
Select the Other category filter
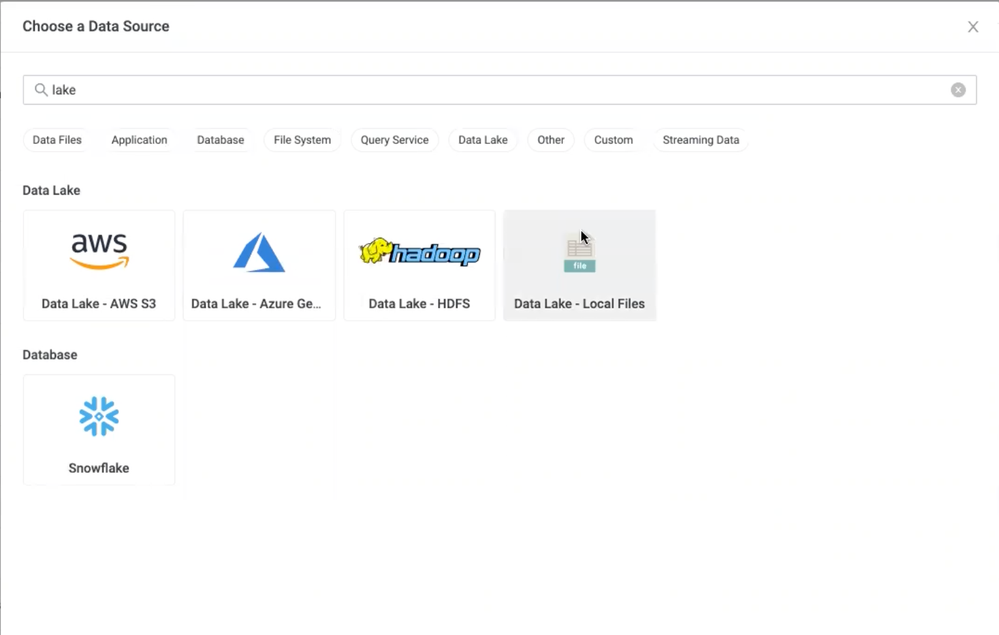click(550, 140)
